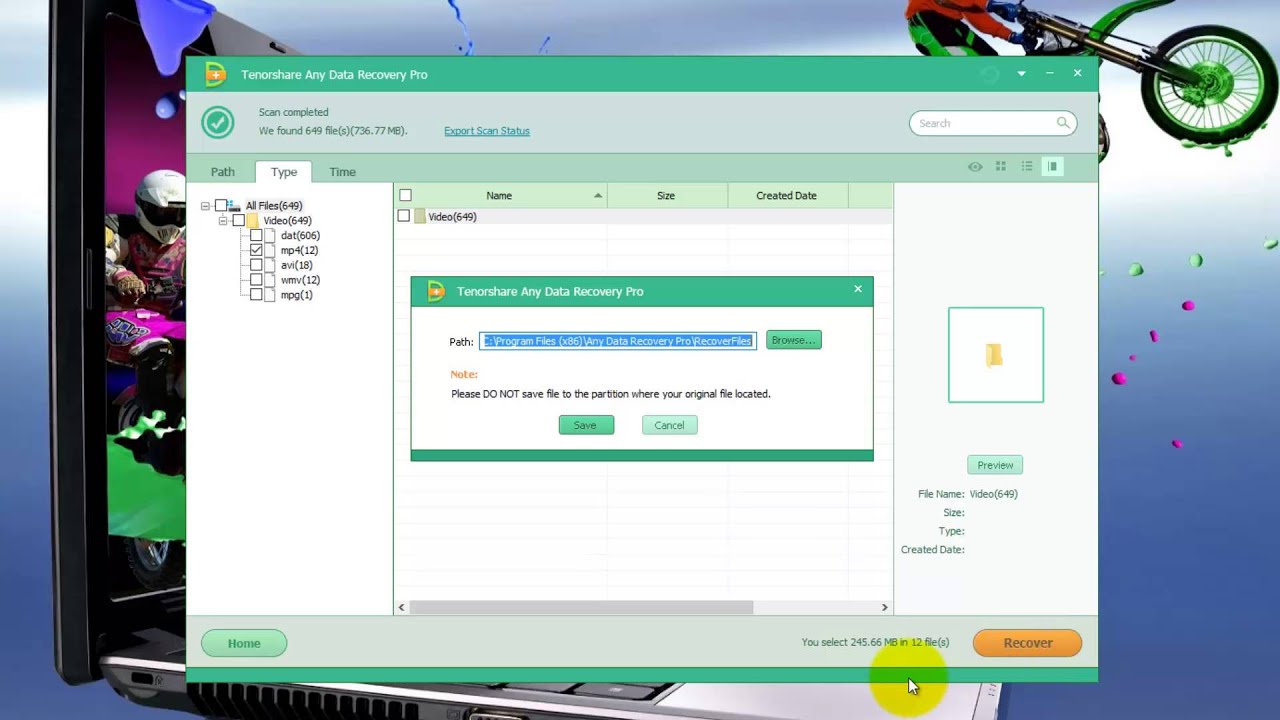Sort by Size column header
This screenshot has width=1280, height=720.
667,195
